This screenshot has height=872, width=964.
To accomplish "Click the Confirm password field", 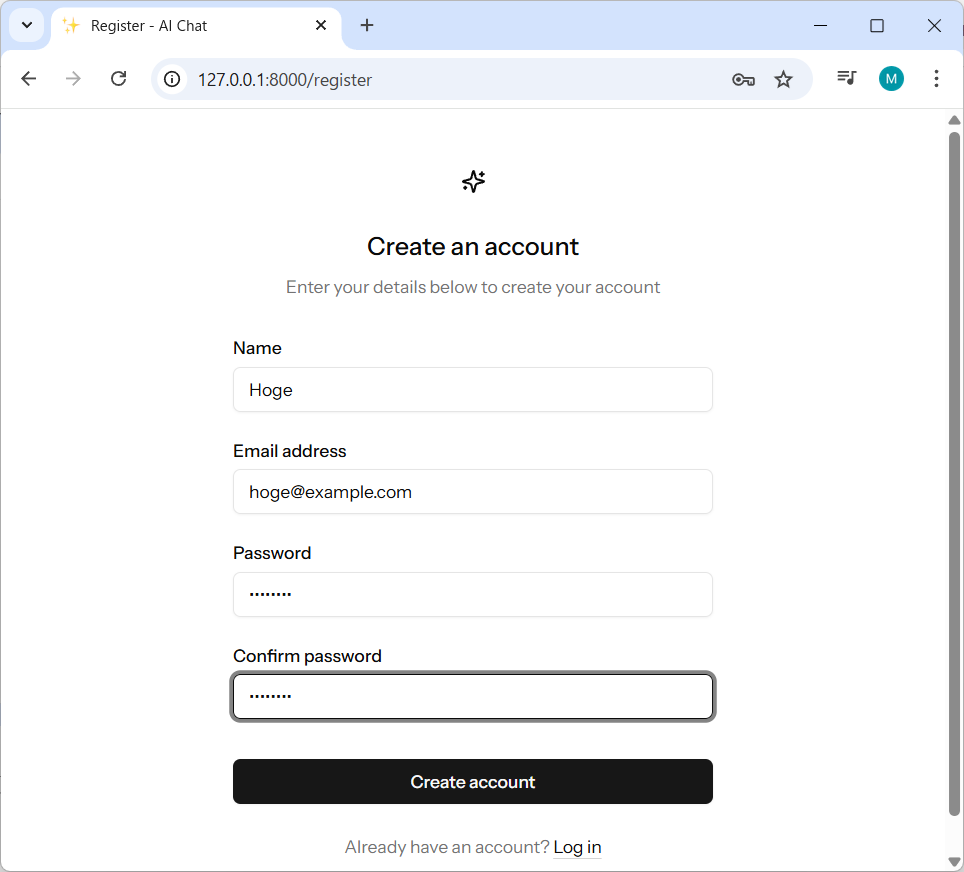I will point(472,697).
